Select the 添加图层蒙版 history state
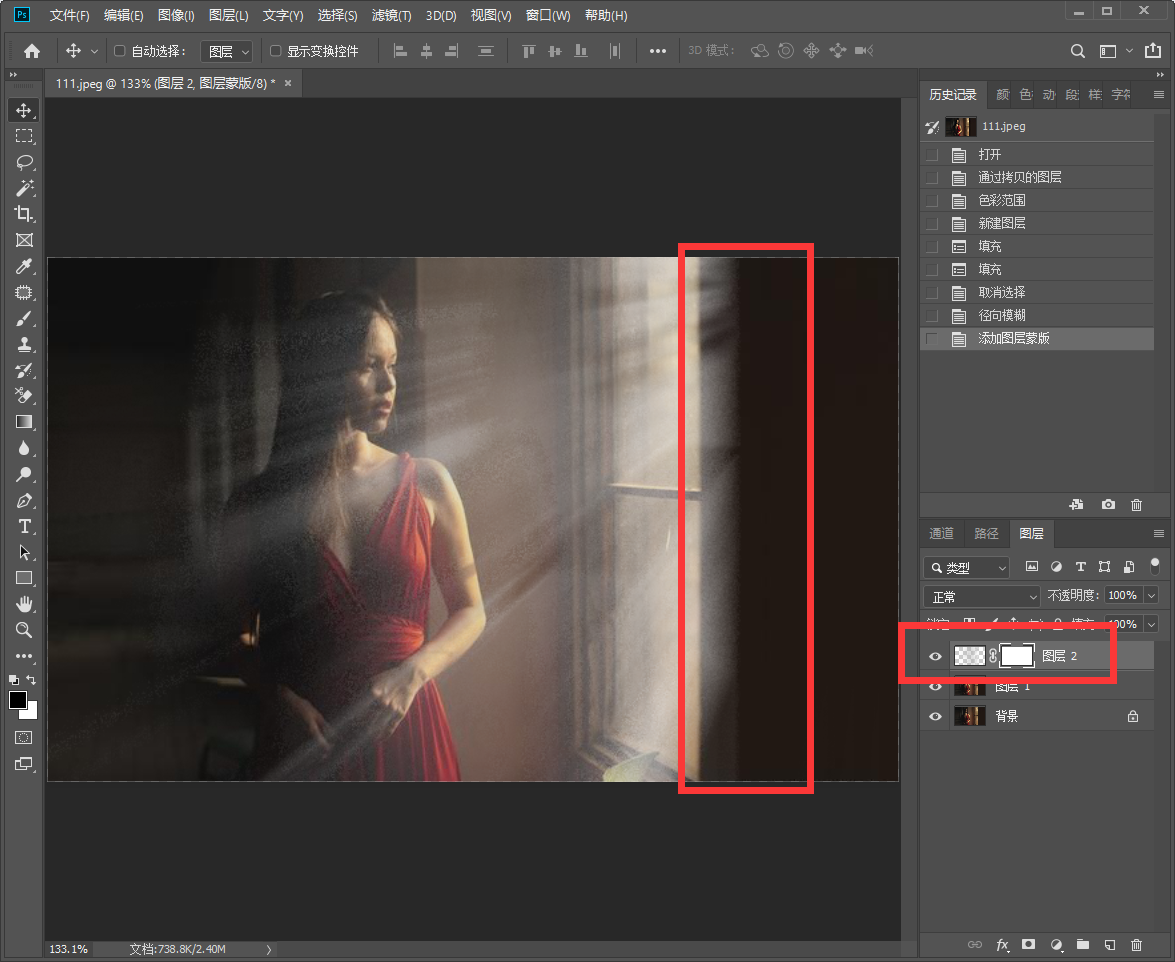The width and height of the screenshot is (1175, 962). tap(1037, 339)
